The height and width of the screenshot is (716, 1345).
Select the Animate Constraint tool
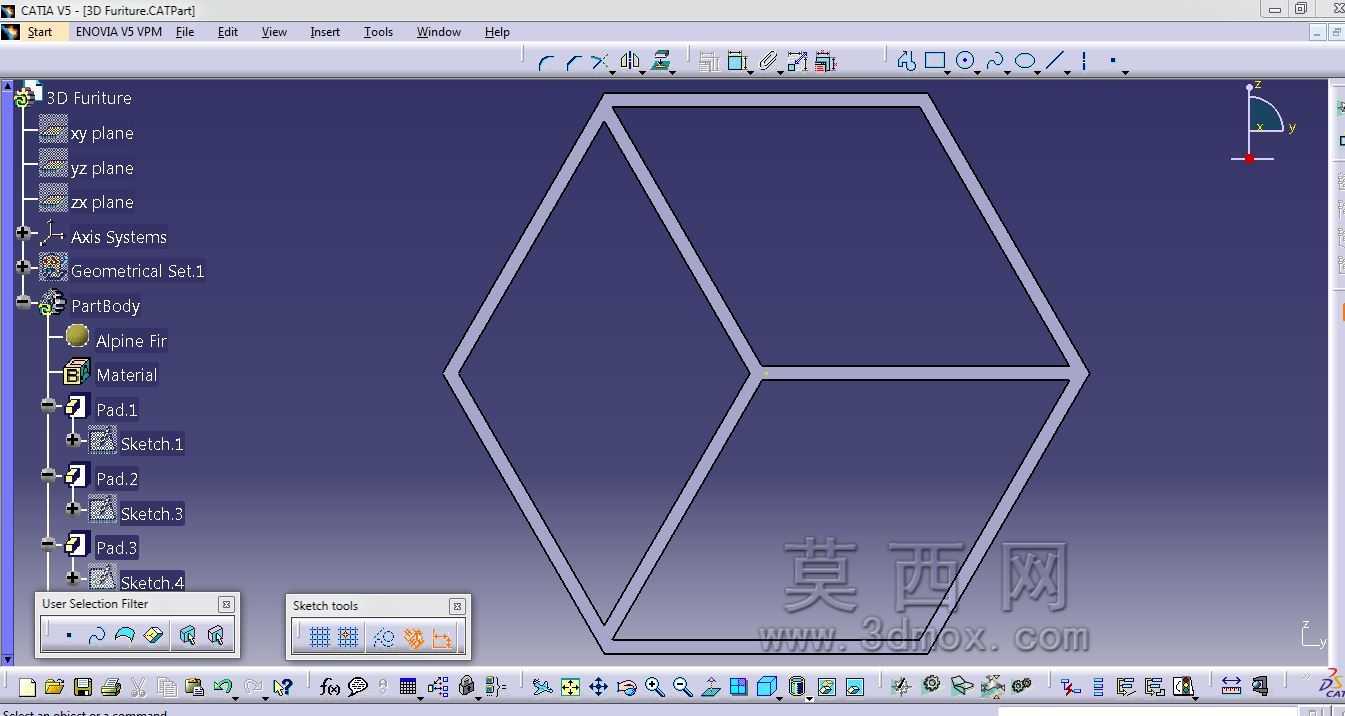[797, 62]
